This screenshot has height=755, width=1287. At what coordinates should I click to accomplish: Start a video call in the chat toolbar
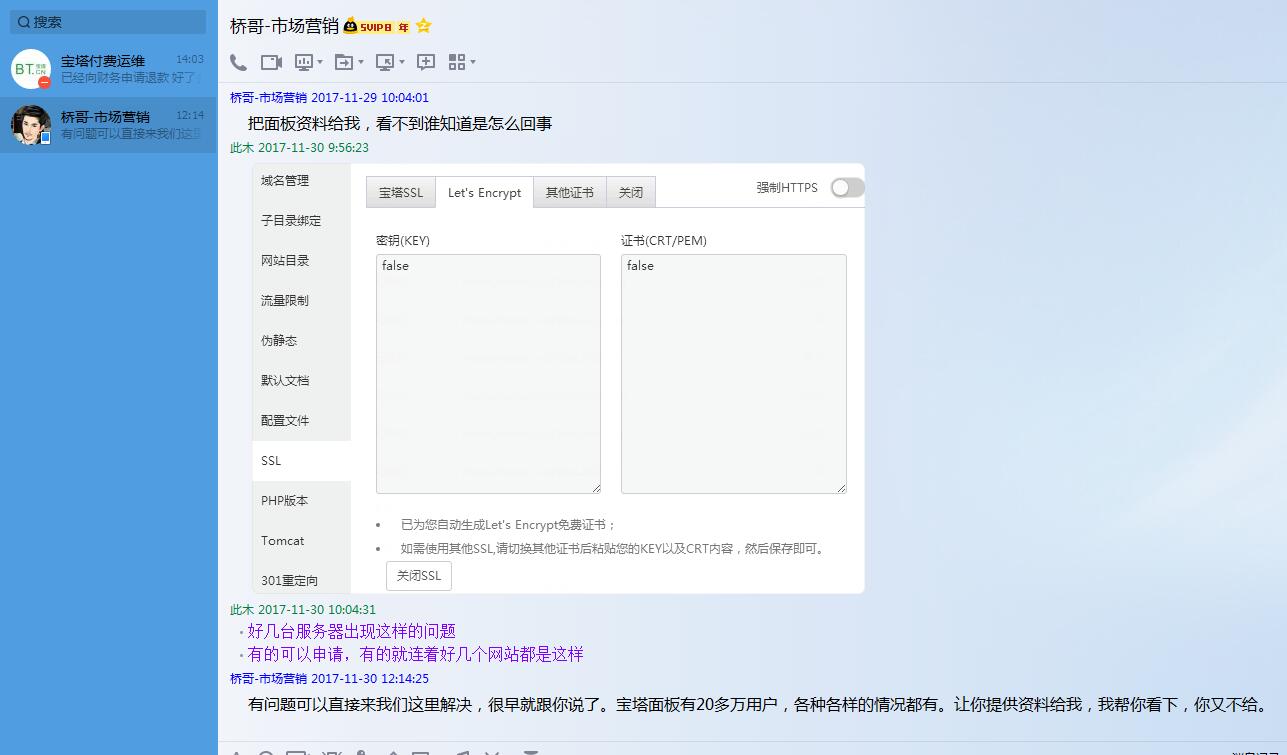coord(271,62)
